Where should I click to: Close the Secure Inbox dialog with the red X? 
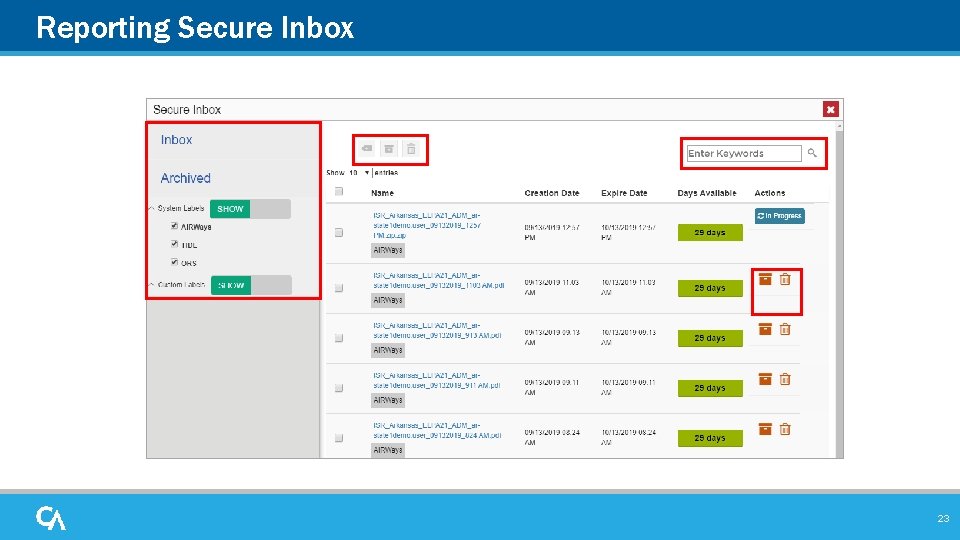pos(830,109)
